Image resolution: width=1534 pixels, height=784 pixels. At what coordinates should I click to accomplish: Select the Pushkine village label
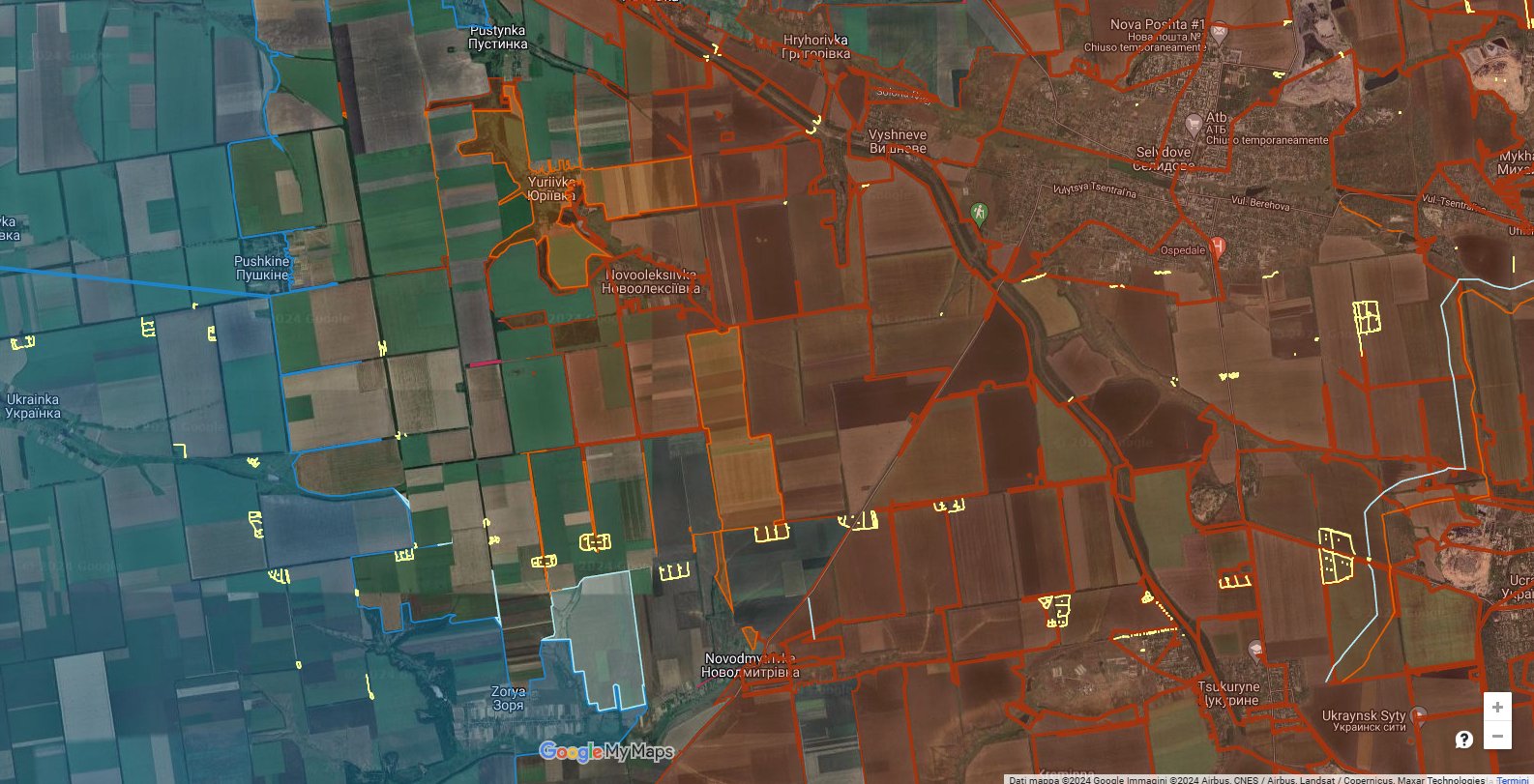262,268
